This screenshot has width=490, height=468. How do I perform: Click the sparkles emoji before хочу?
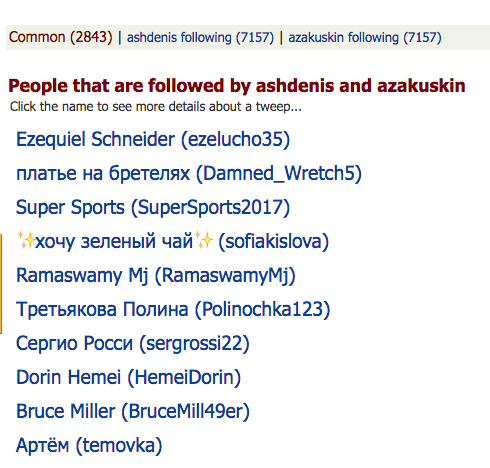pos(26,240)
